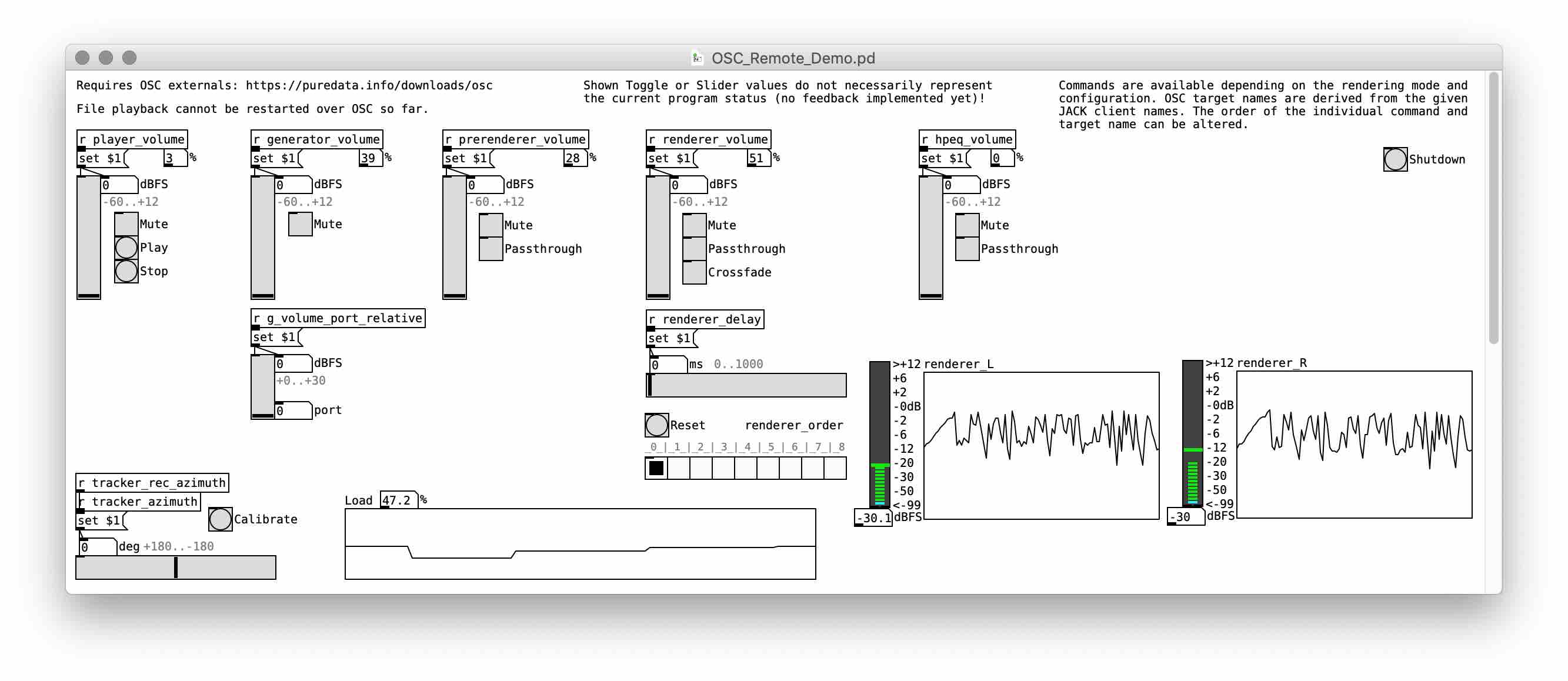The width and height of the screenshot is (1568, 681).
Task: Click the tracker azimuth horizontal slider
Action: point(175,567)
